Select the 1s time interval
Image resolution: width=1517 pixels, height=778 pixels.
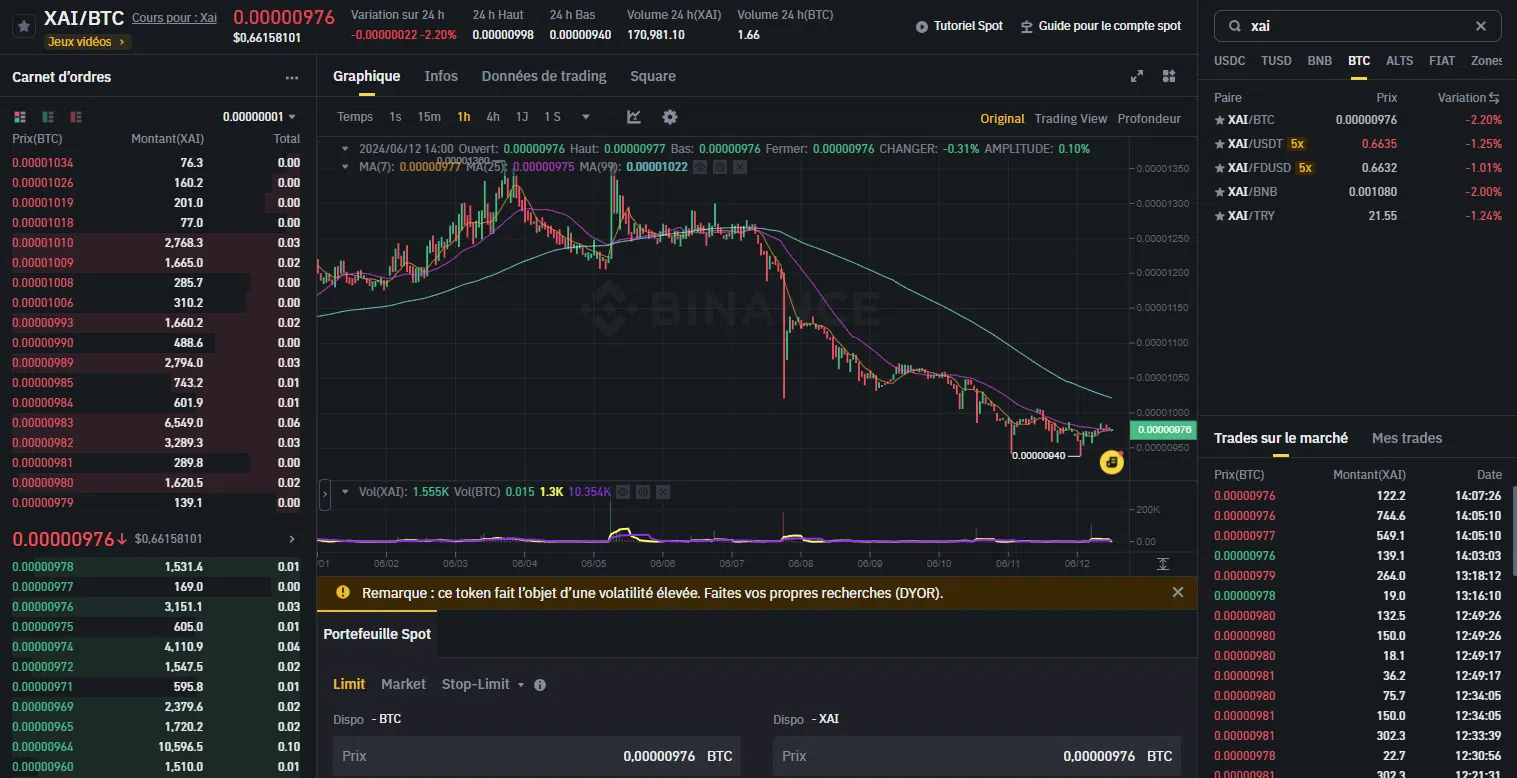pos(395,117)
